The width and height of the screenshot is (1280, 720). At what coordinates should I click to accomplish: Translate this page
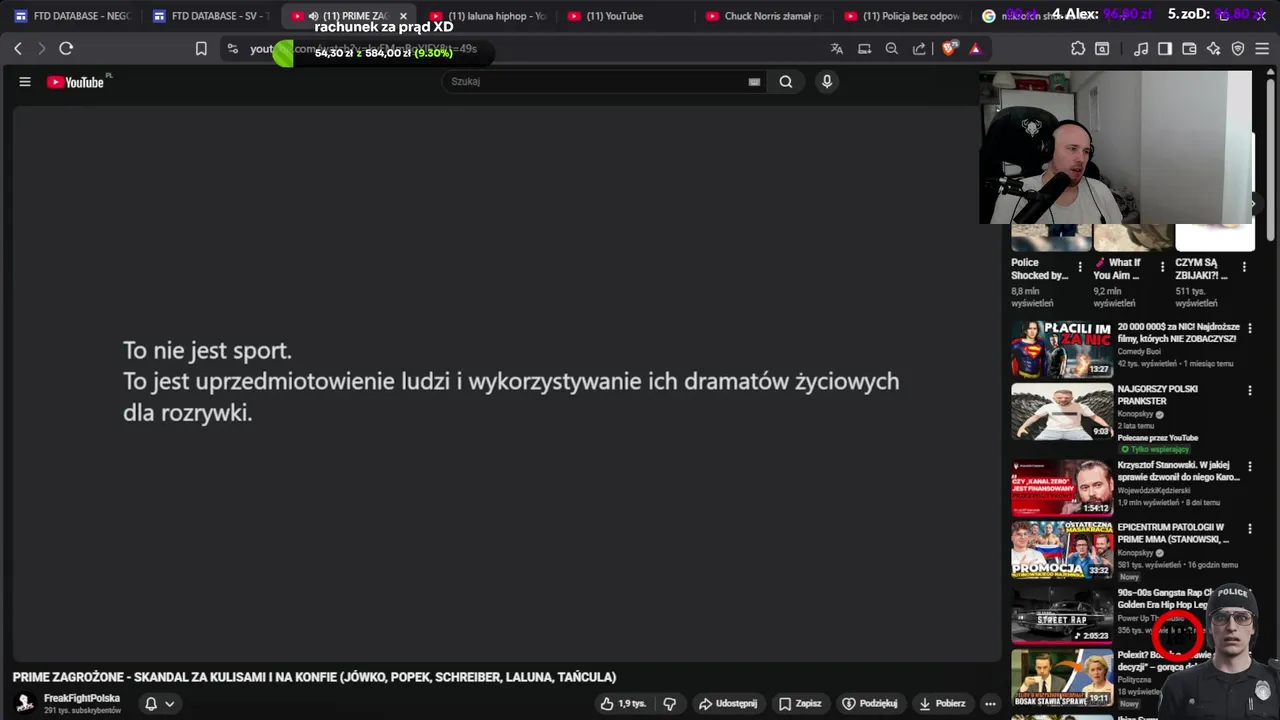(x=837, y=48)
